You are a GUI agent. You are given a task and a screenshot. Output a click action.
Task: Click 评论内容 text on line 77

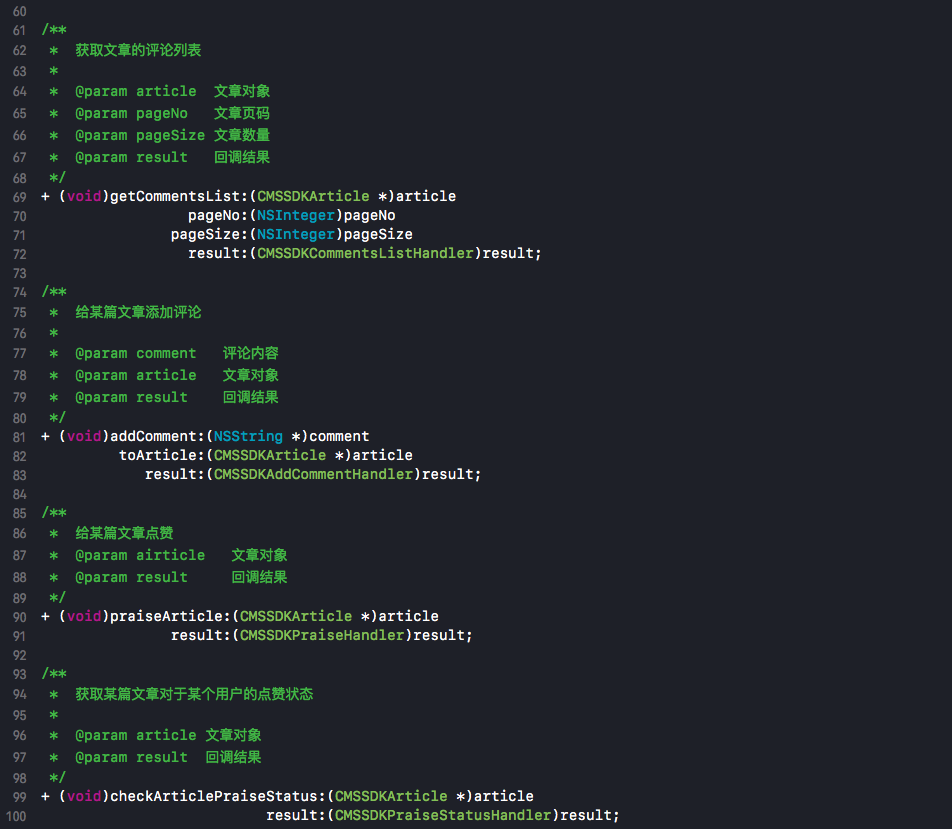(x=250, y=353)
